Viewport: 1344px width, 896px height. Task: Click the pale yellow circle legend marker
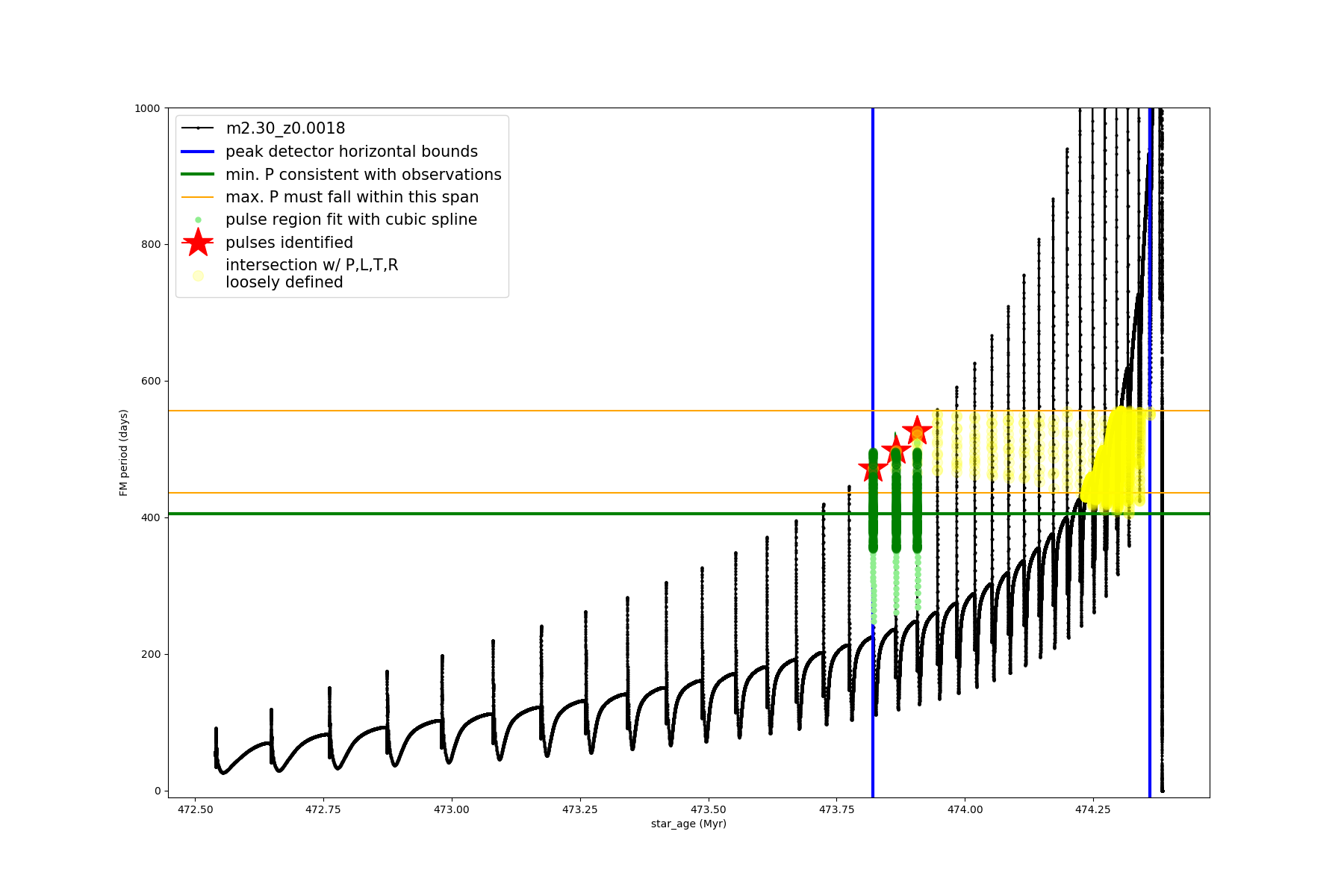pos(198,276)
